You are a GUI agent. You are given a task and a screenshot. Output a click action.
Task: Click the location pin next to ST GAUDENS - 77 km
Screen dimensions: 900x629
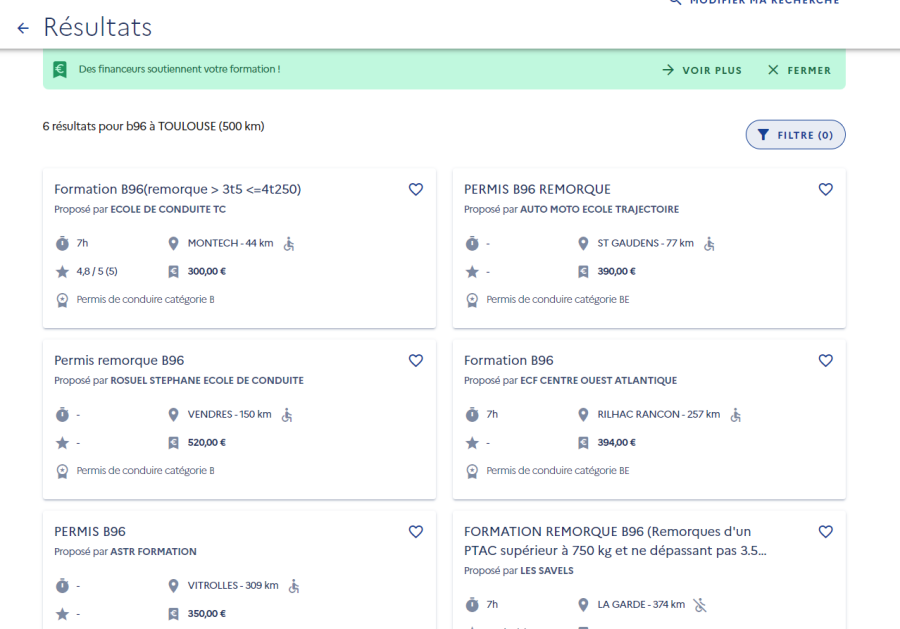point(583,243)
